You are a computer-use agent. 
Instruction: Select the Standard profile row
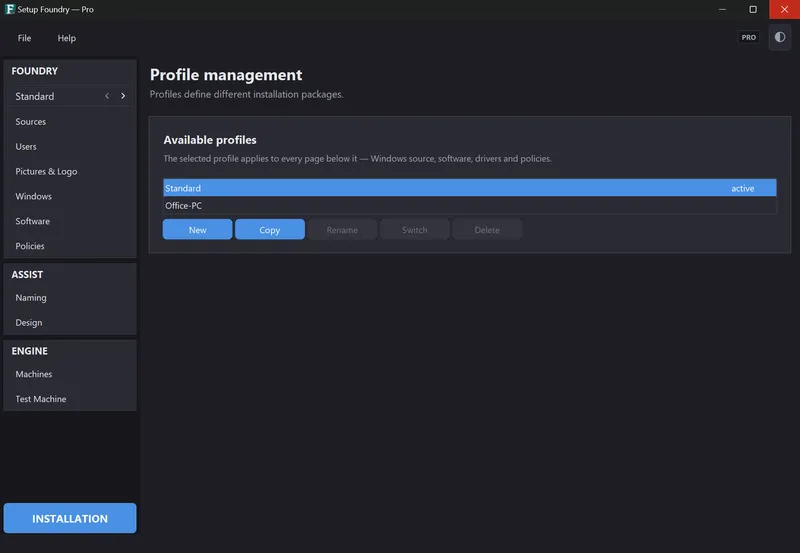(469, 188)
